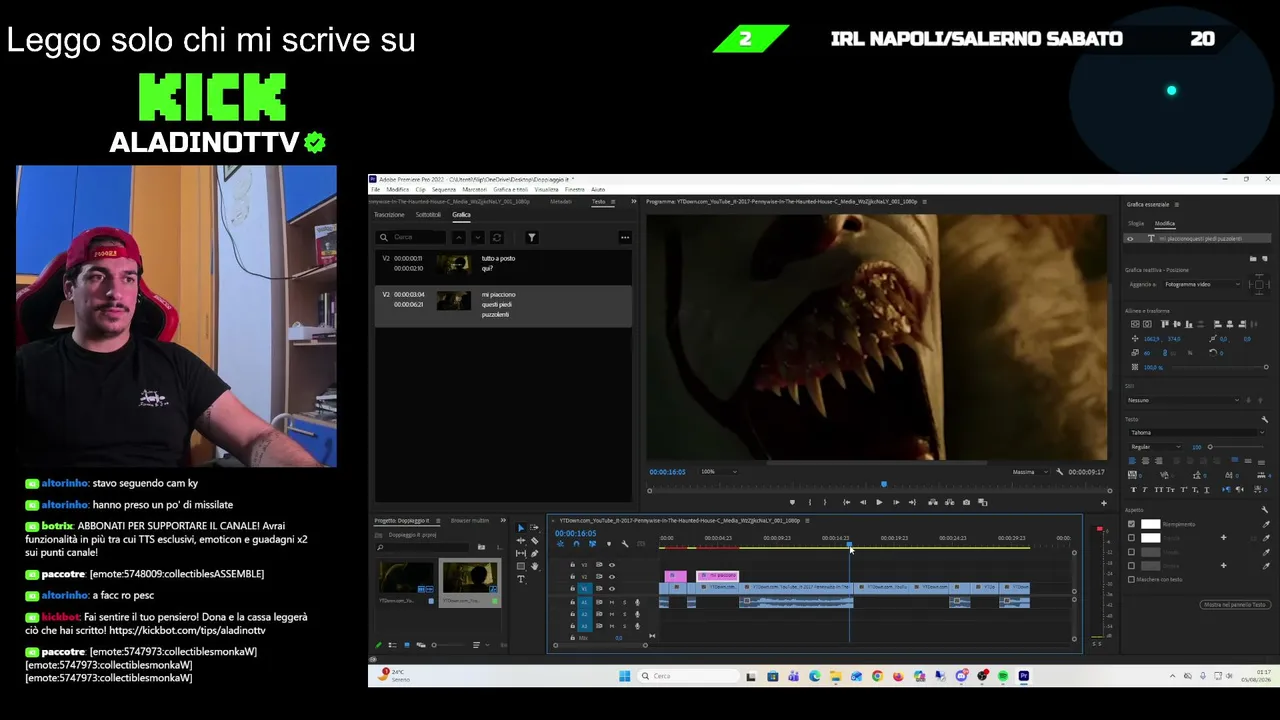Switch to the Sottotitoli tab
The image size is (1280, 720).
[428, 215]
